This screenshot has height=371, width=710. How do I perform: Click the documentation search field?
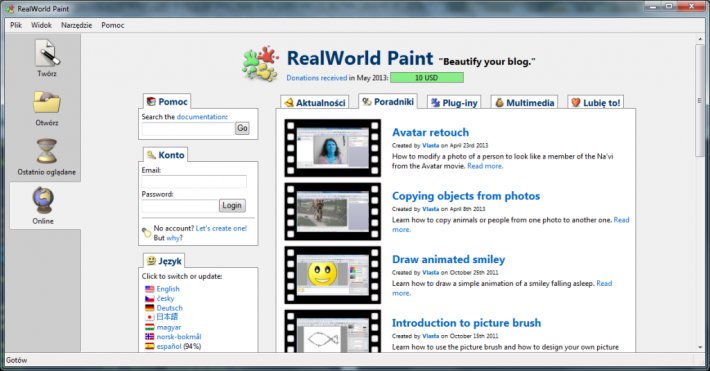pos(188,129)
